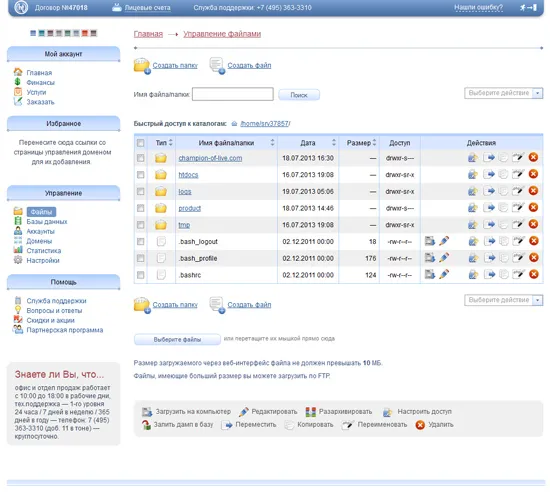The height and width of the screenshot is (496, 550).
Task: Delete the tmp folder
Action: tap(533, 224)
